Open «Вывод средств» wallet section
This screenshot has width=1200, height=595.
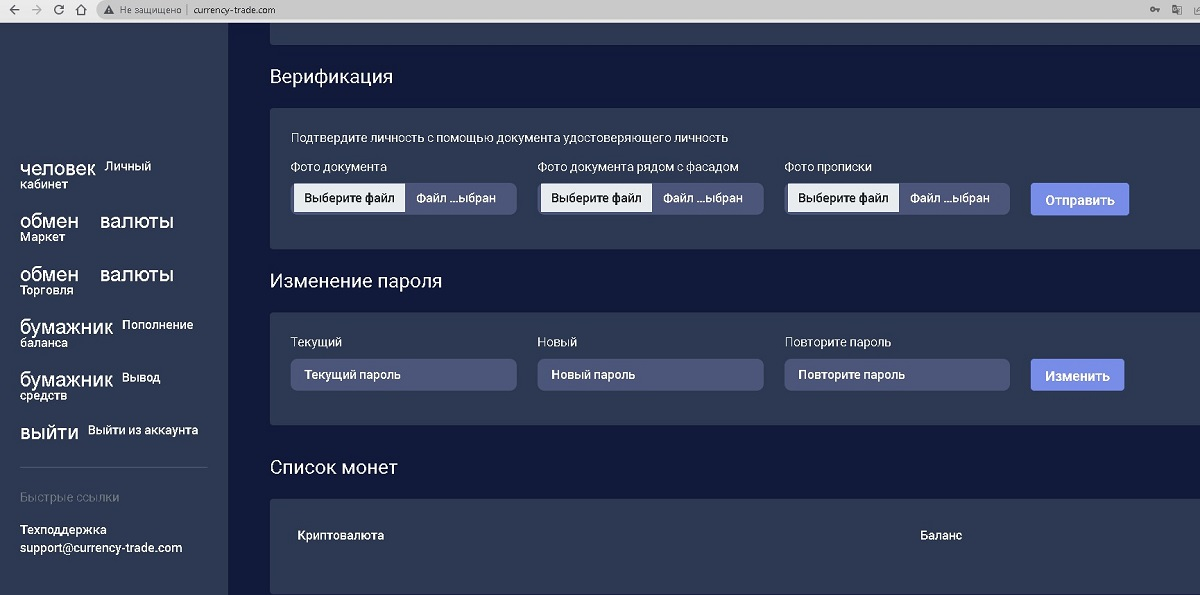coord(90,384)
